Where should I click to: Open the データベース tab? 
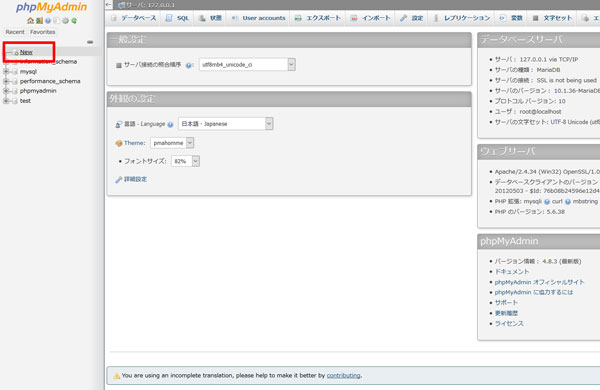click(x=134, y=18)
